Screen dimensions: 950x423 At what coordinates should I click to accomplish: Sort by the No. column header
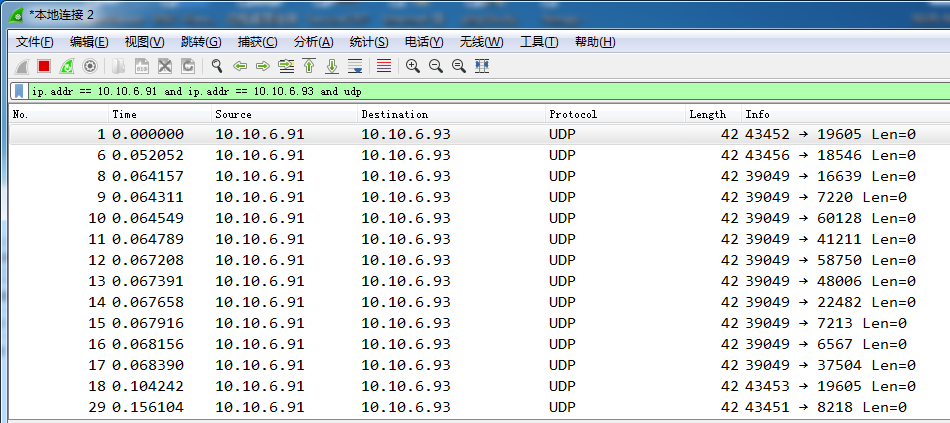(59, 115)
